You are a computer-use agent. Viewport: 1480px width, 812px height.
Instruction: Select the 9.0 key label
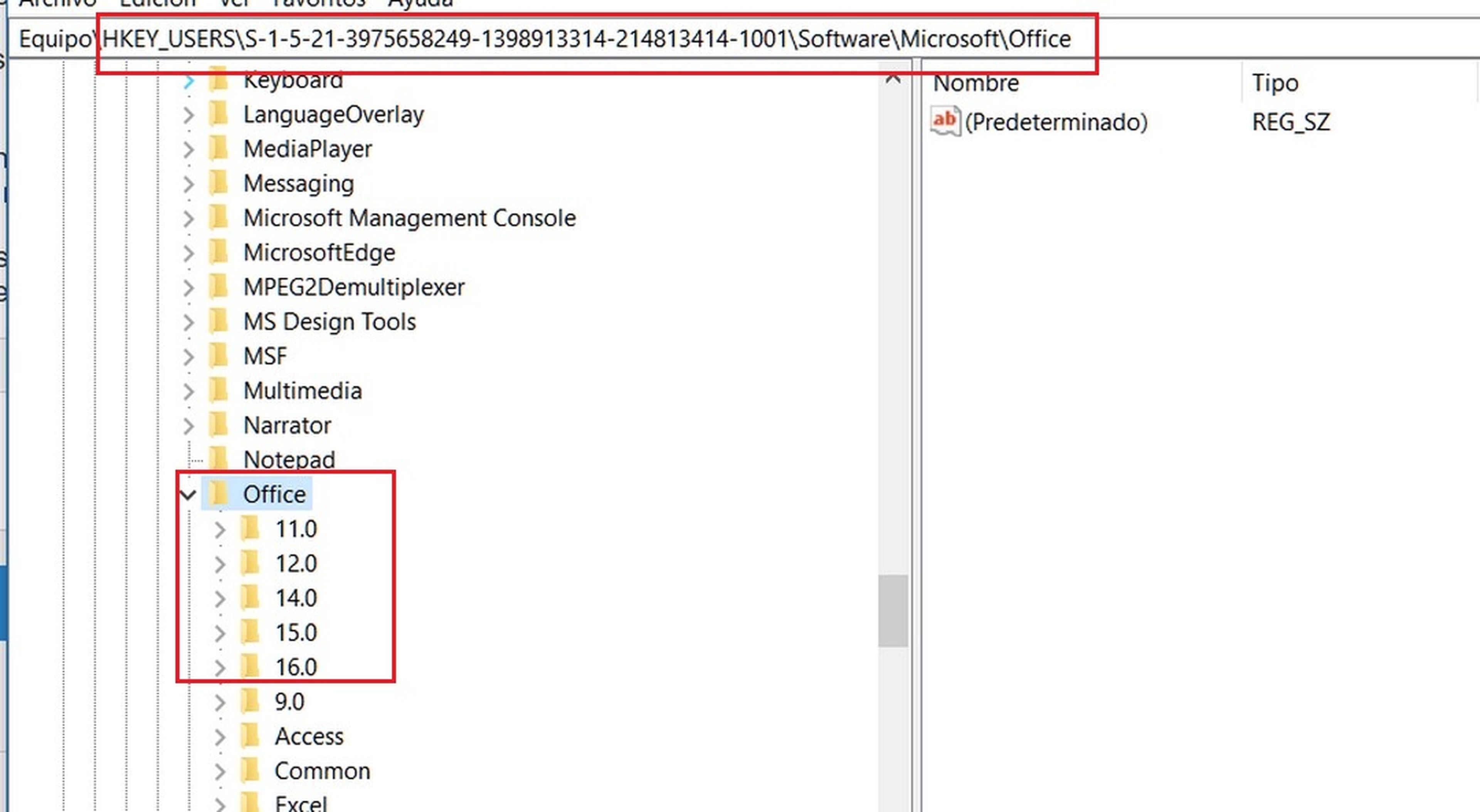289,701
